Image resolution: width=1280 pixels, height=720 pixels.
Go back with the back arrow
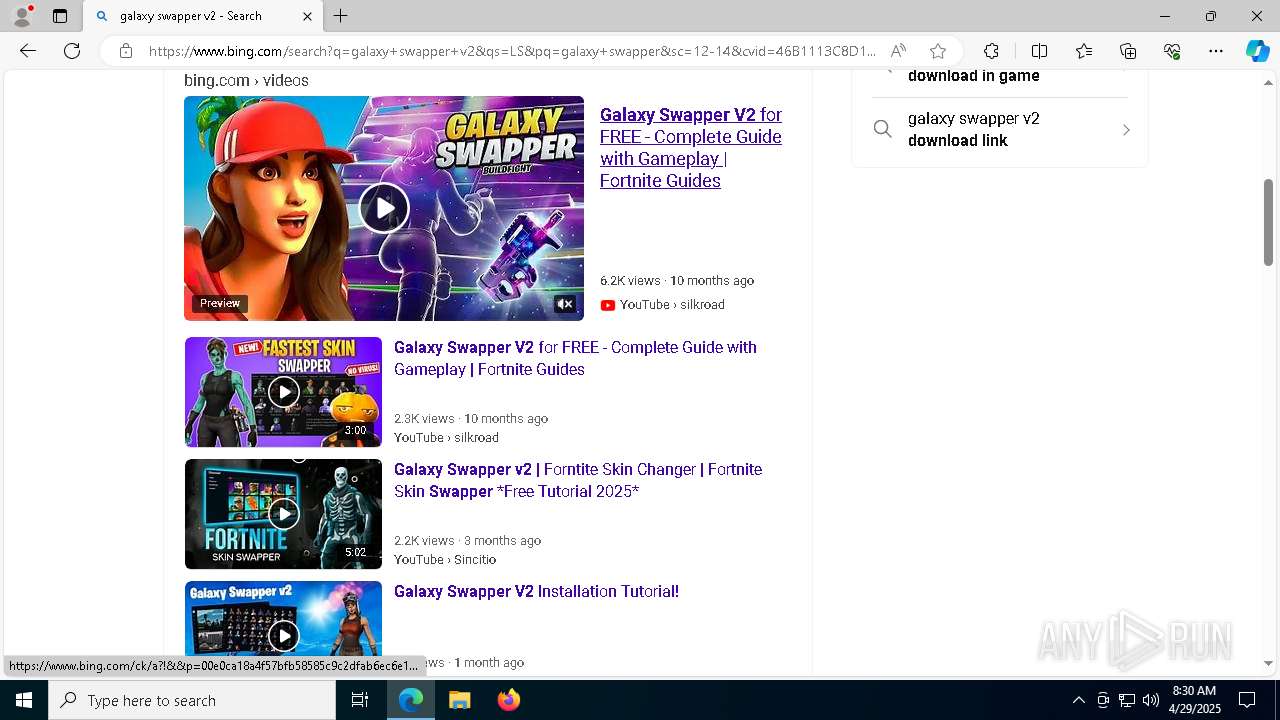click(28, 51)
